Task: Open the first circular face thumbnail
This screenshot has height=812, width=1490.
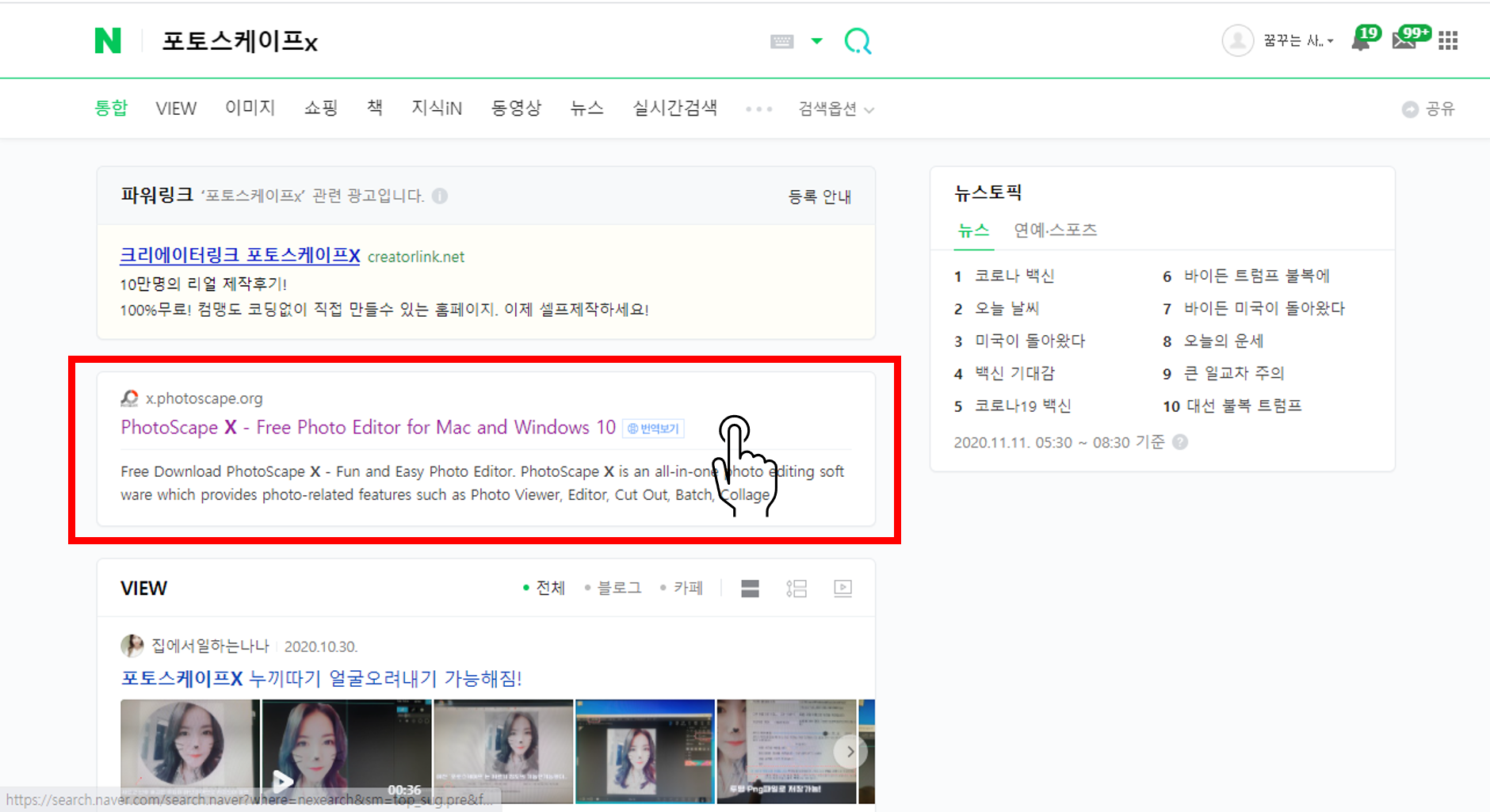Action: coord(189,751)
